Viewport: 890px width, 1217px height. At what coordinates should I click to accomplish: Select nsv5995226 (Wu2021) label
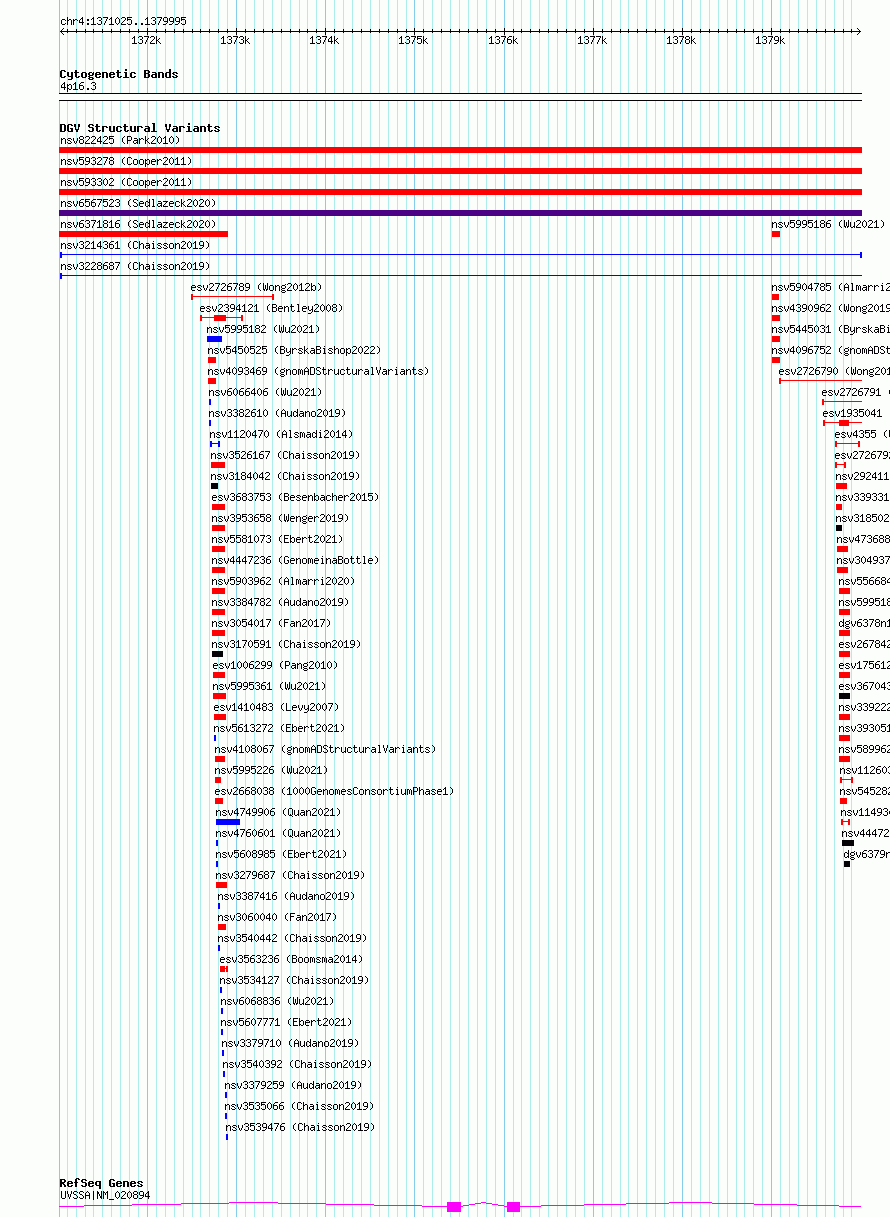272,770
